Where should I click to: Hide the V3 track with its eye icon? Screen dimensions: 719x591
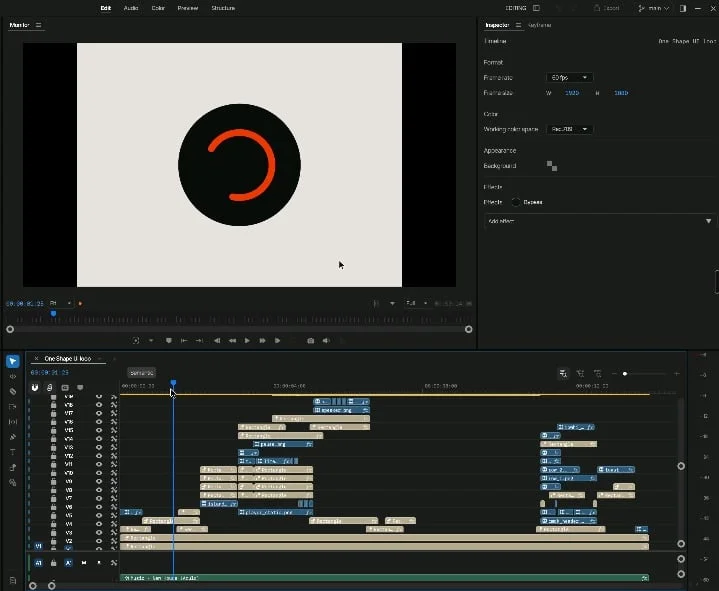coord(99,532)
